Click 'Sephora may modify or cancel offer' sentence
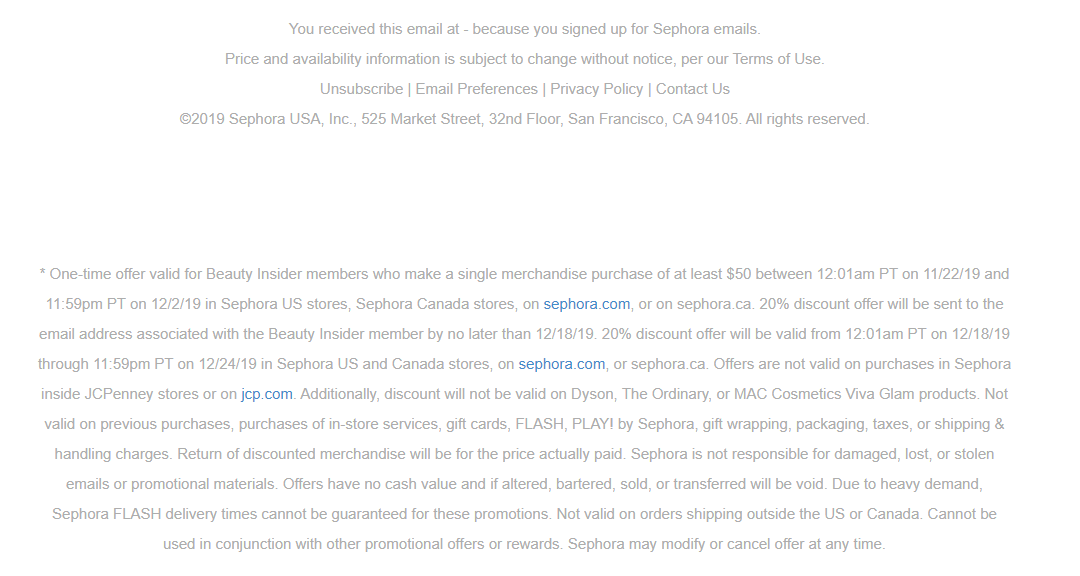This screenshot has height=576, width=1080. [726, 544]
